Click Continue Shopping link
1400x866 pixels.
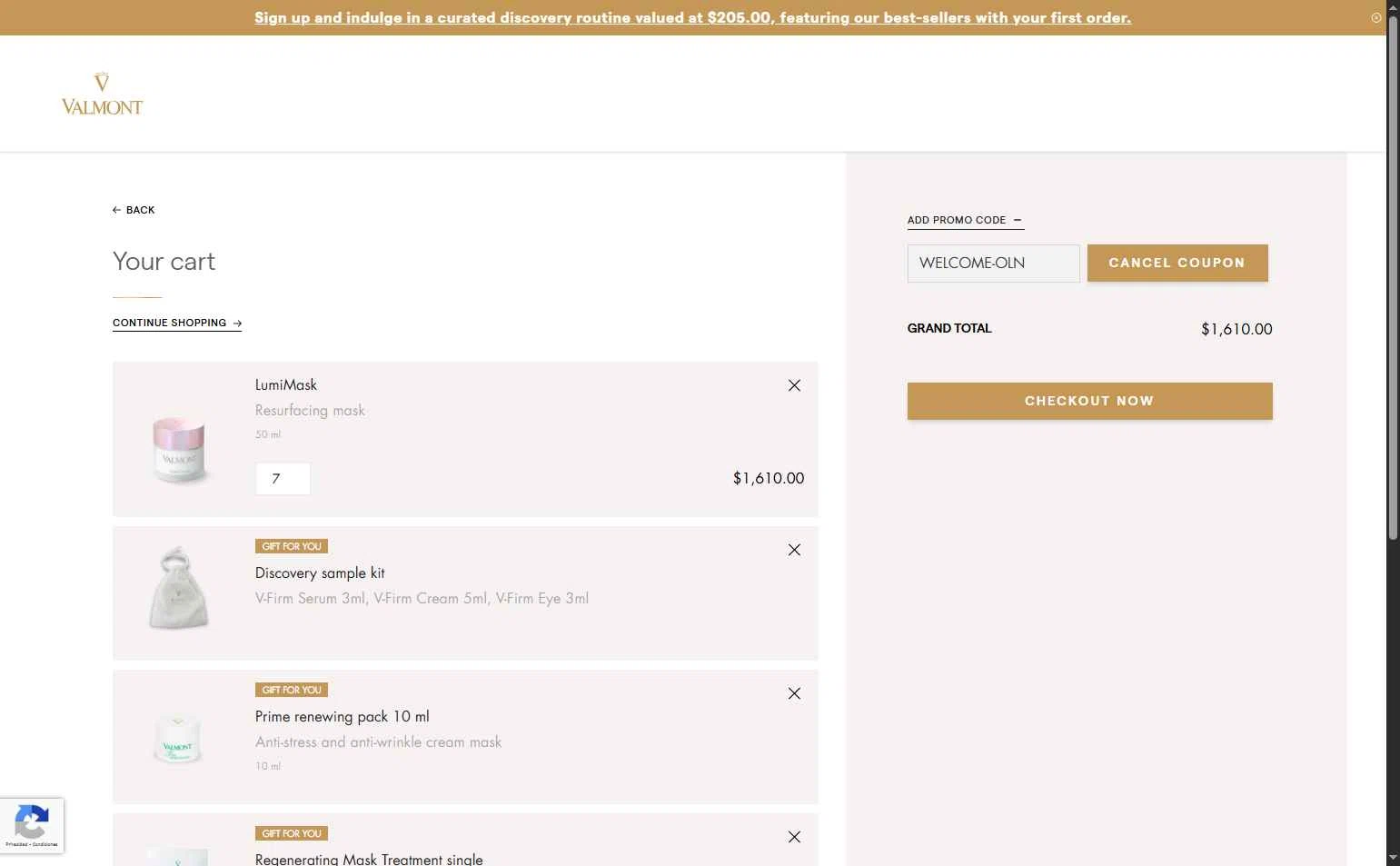coord(177,323)
